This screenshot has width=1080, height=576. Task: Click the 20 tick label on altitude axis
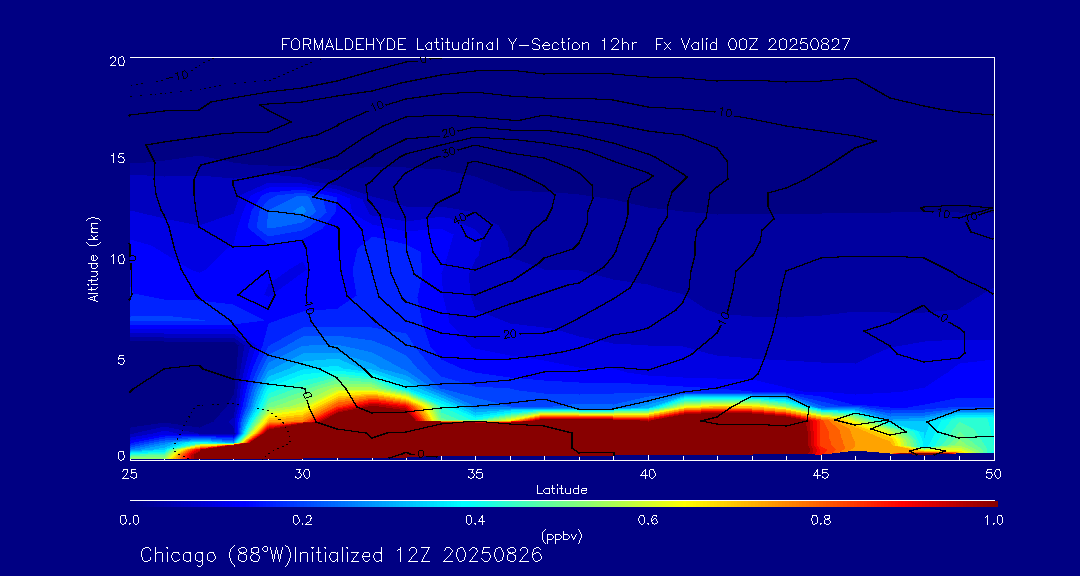(116, 61)
